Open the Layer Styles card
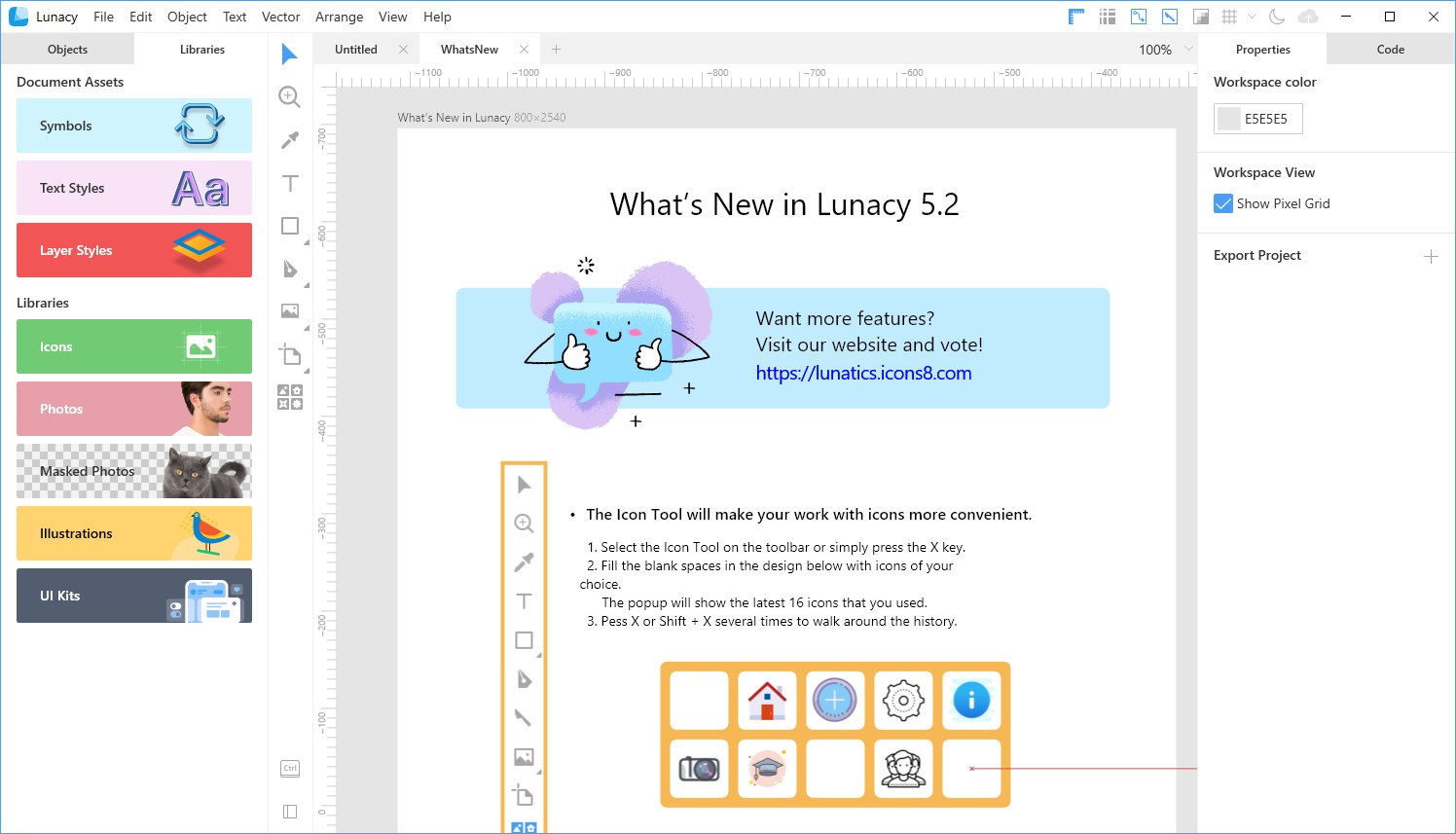 pyautogui.click(x=134, y=250)
